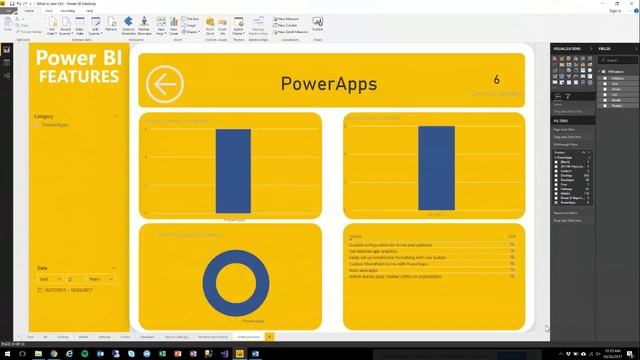This screenshot has height=360, width=640.
Task: Open the Format tab in Visualizations pane
Action: [x=568, y=96]
